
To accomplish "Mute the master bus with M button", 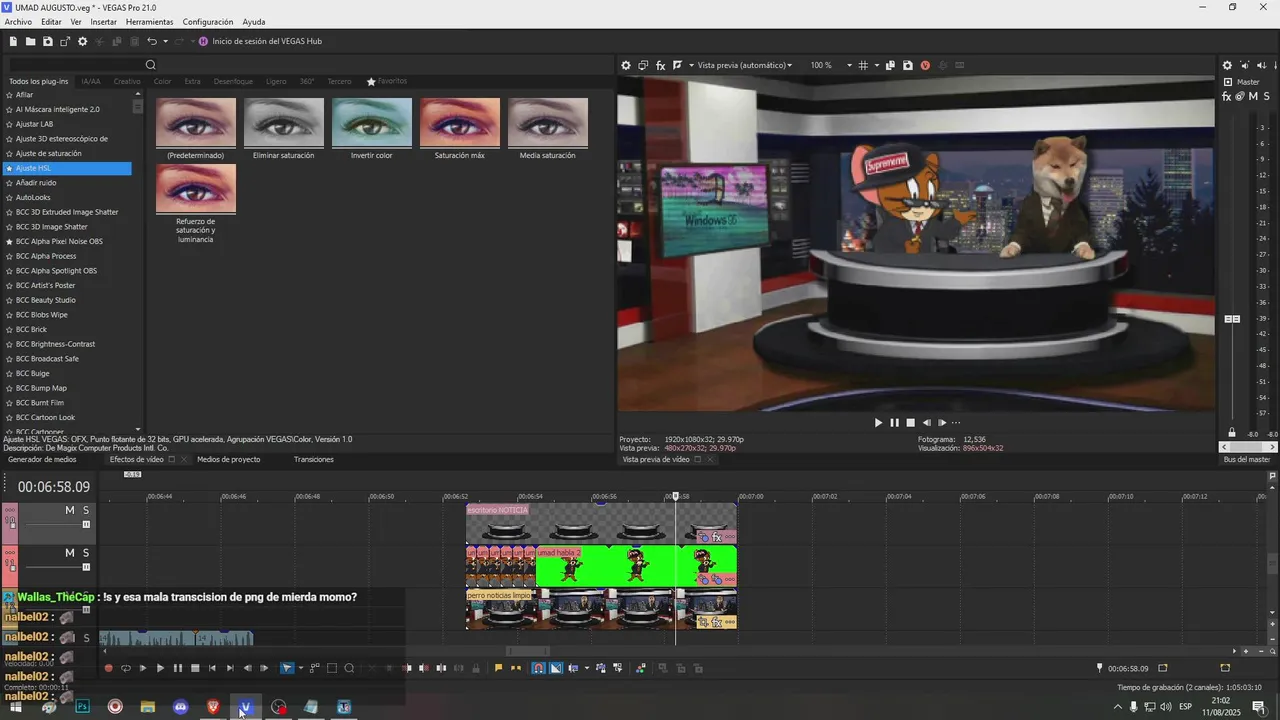I will coord(1253,97).
